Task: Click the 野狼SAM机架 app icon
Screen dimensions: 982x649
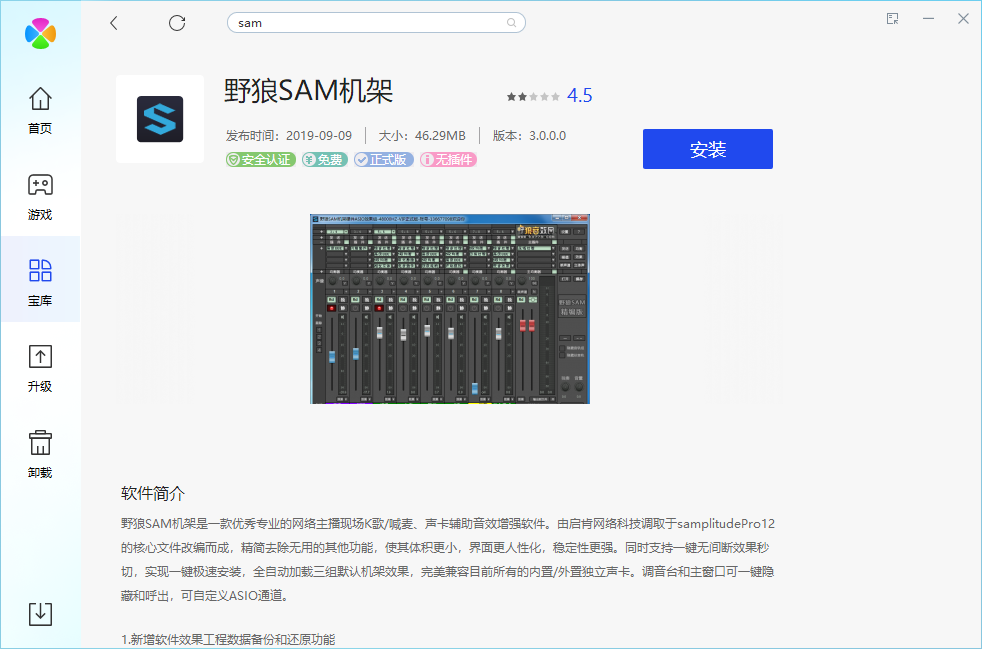Action: (160, 119)
